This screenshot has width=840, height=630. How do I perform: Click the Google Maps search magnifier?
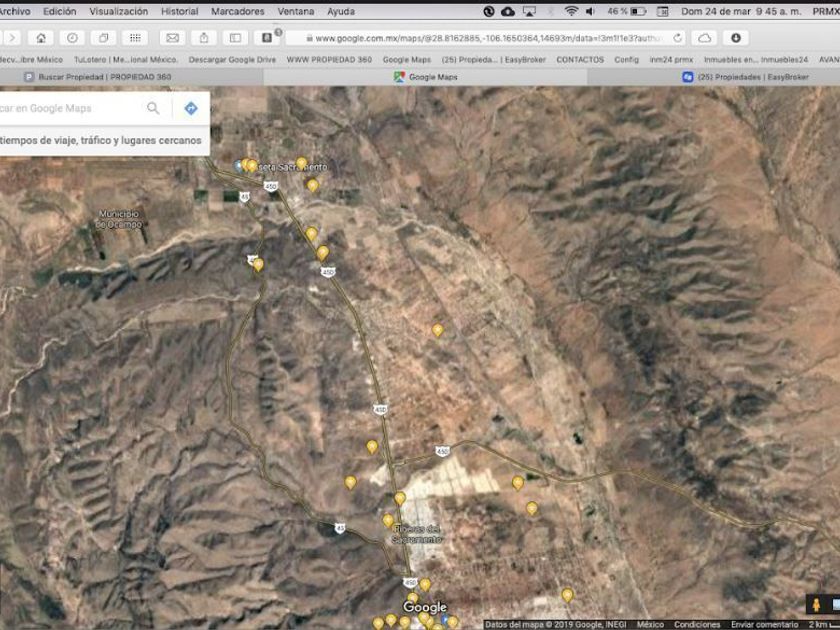tap(153, 108)
